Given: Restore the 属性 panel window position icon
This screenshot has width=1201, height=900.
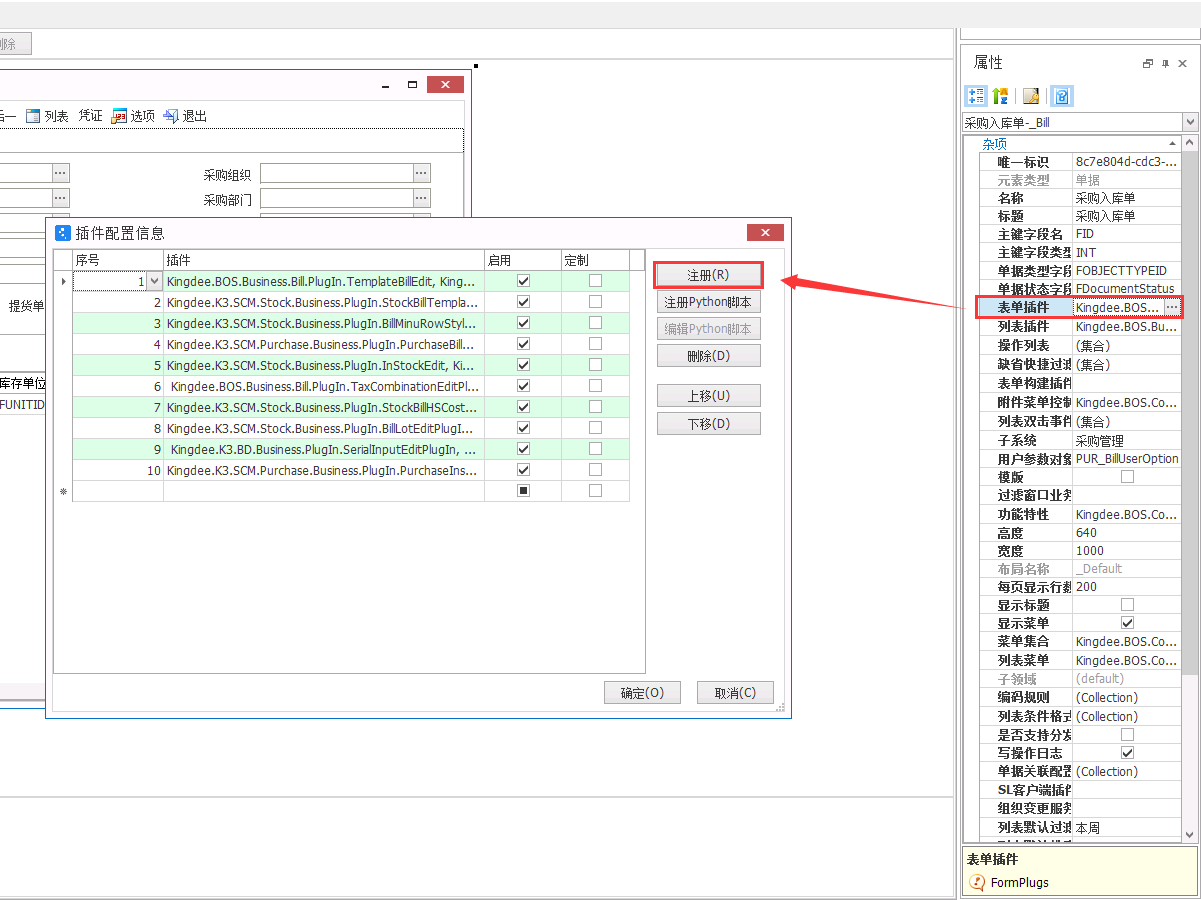Looking at the screenshot, I should (1148, 63).
